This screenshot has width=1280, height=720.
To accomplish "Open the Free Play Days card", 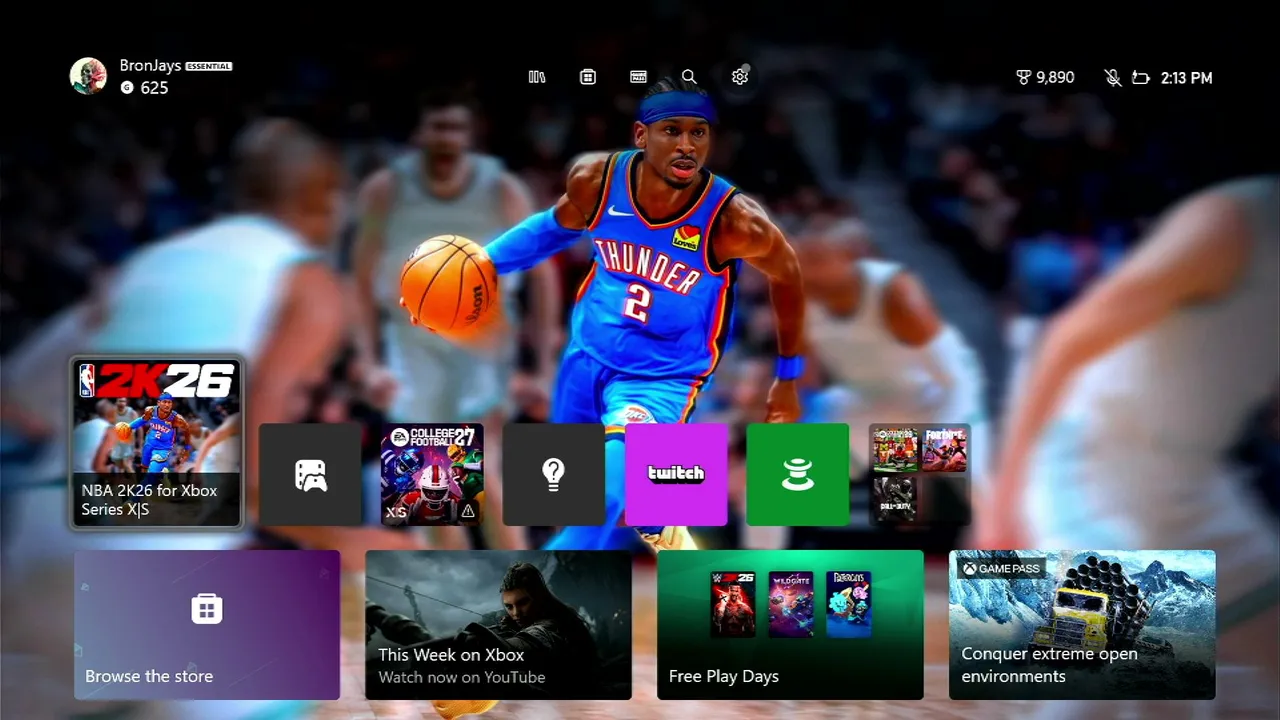I will click(x=790, y=625).
